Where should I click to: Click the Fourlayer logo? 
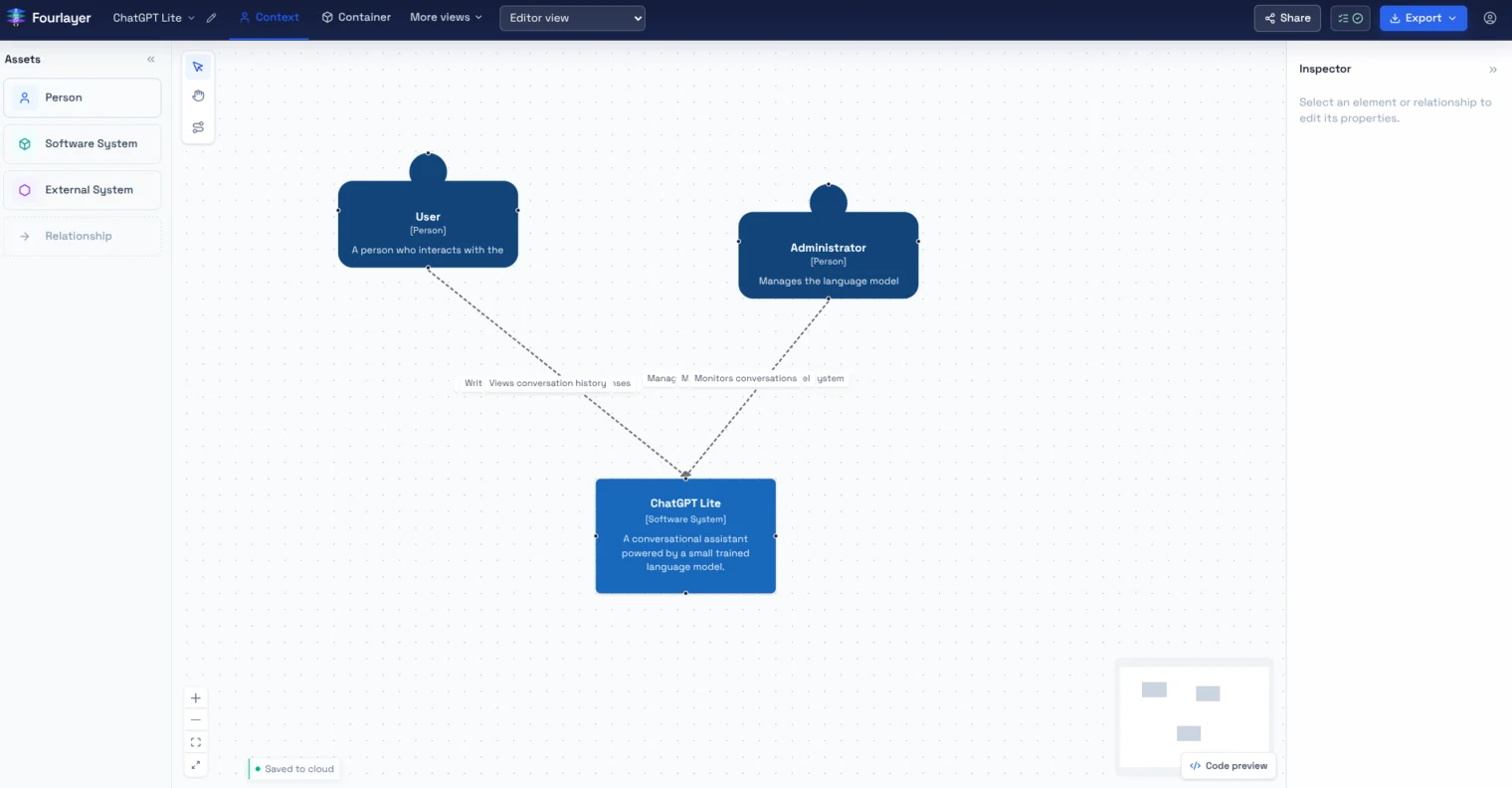[48, 18]
